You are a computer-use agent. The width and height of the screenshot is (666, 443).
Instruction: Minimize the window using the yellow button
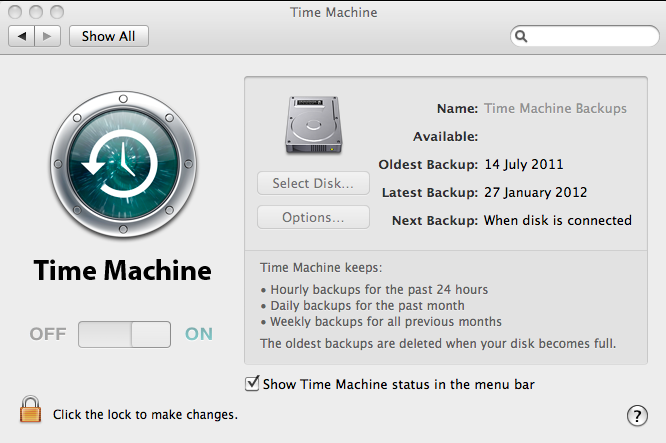tap(35, 11)
